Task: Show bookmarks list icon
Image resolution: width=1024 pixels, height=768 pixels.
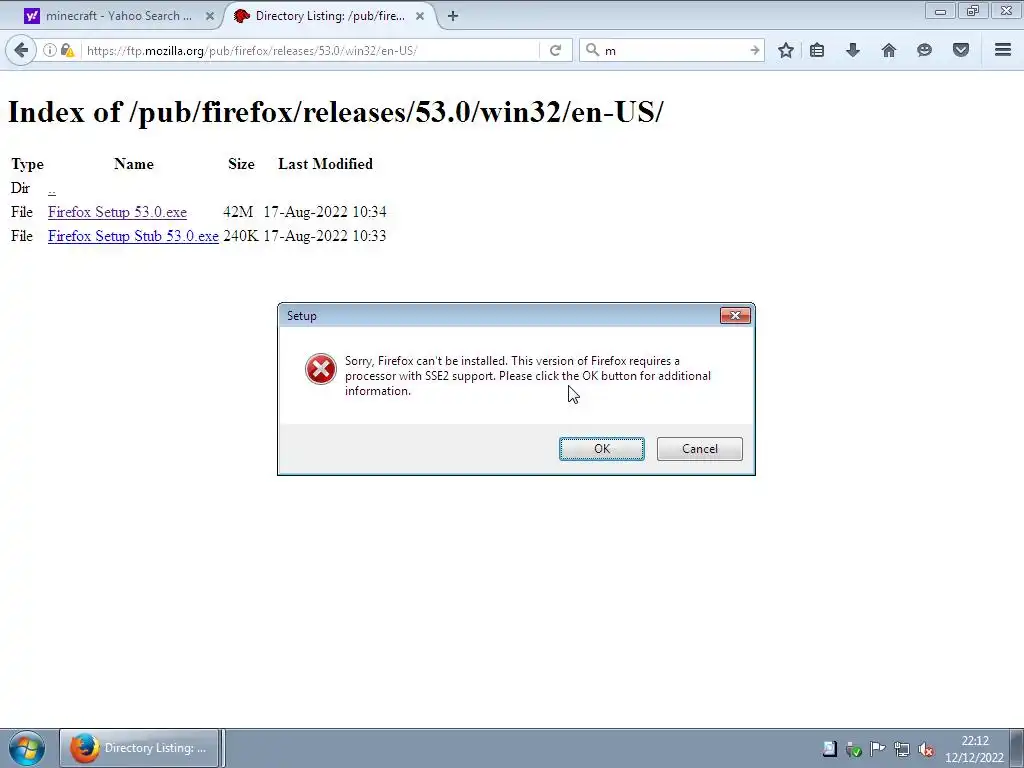Action: coord(816,50)
